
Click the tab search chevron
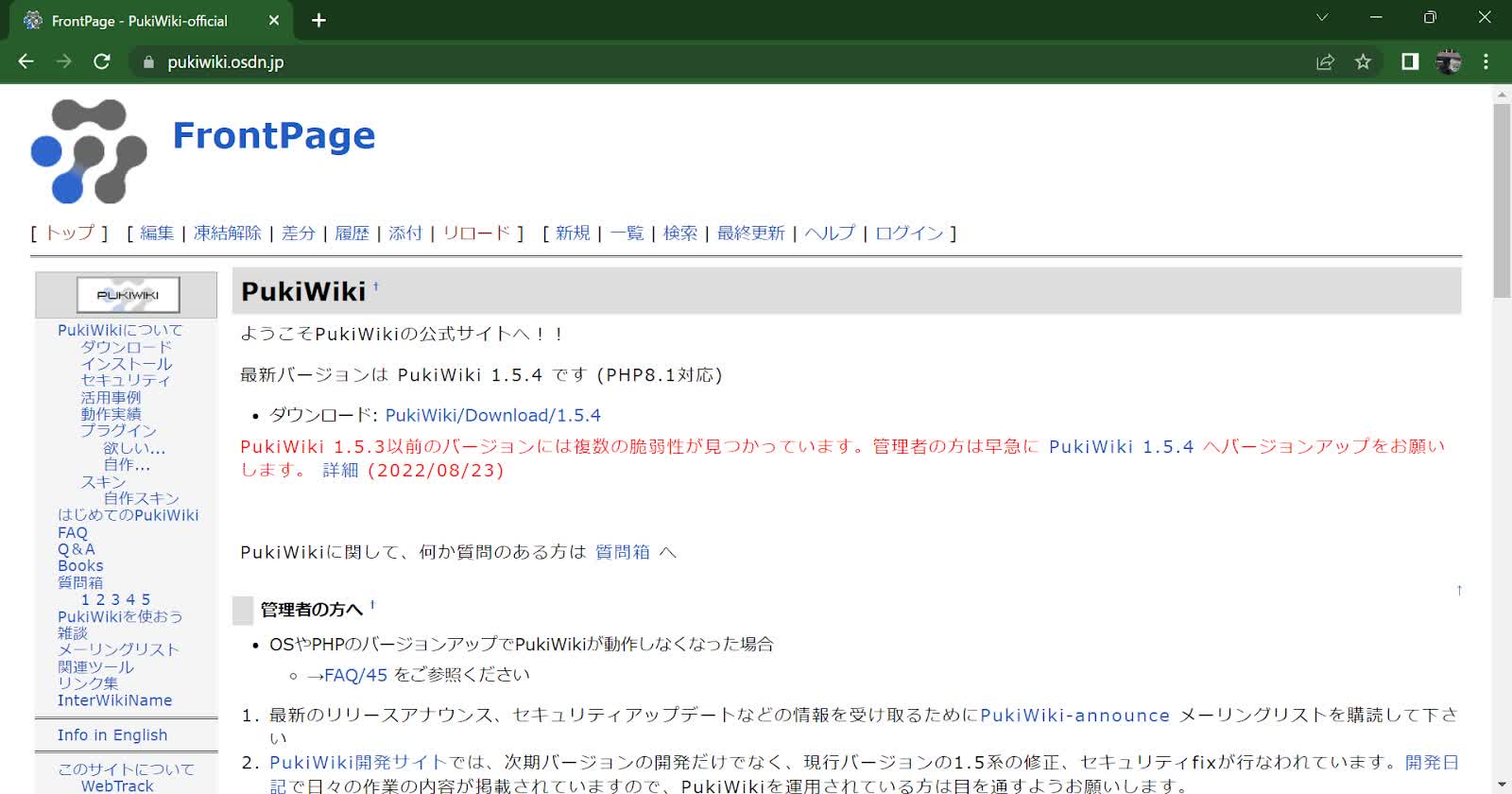pyautogui.click(x=1322, y=17)
